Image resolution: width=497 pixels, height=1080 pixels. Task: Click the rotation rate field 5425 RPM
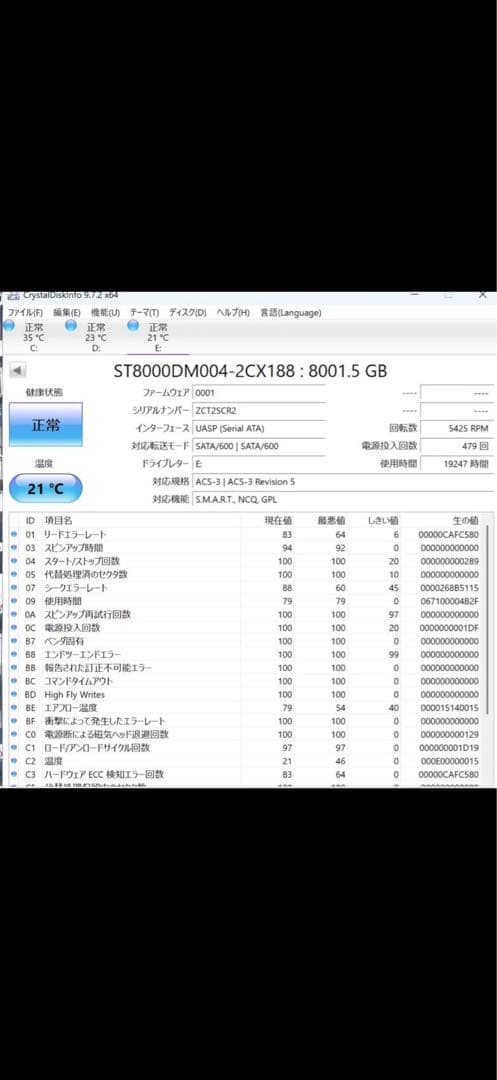(457, 428)
